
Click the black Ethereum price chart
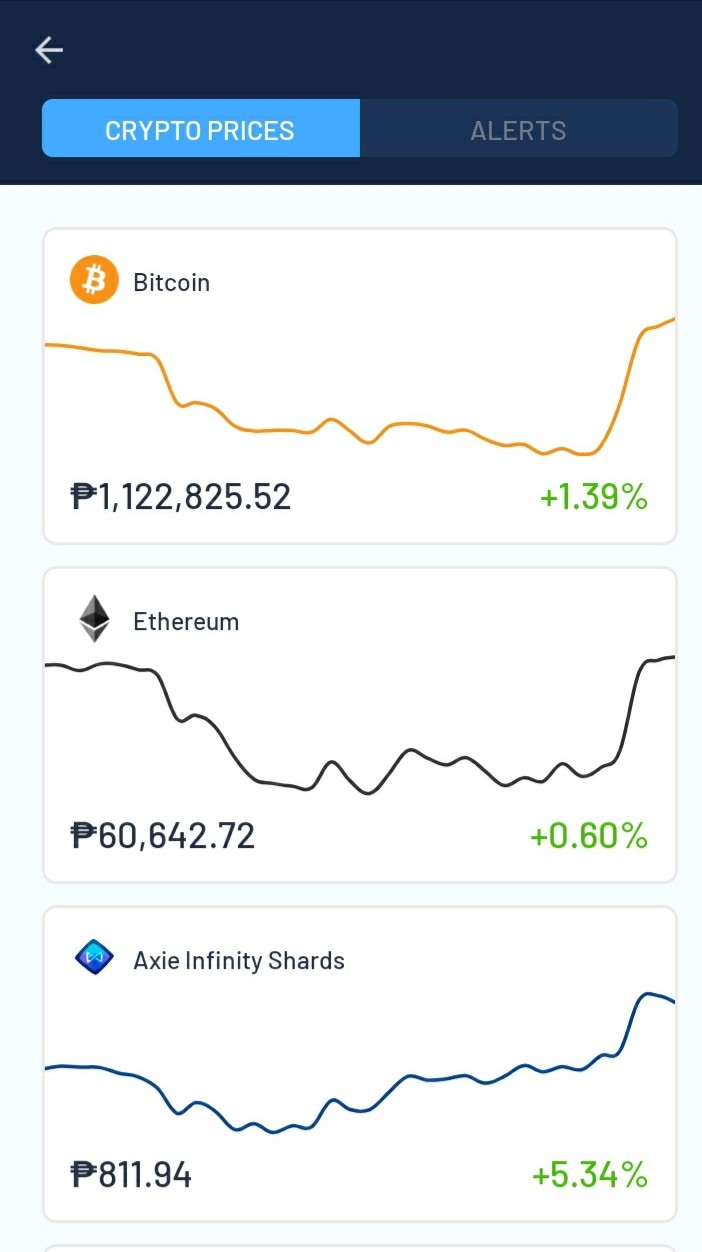click(360, 725)
